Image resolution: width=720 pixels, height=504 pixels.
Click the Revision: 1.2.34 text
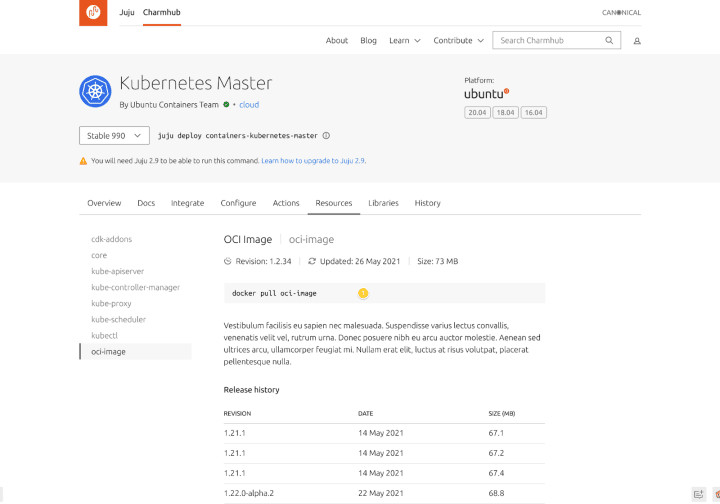click(263, 261)
